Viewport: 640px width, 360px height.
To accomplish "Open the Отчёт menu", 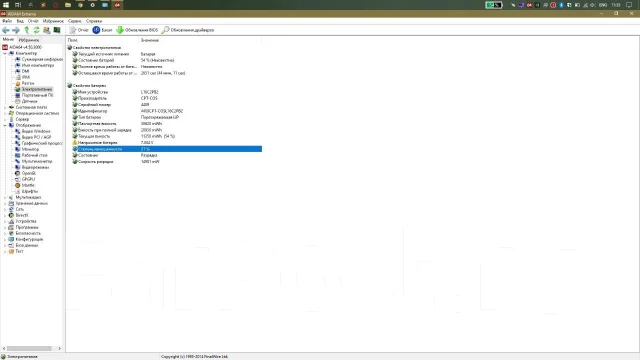I will click(x=33, y=21).
